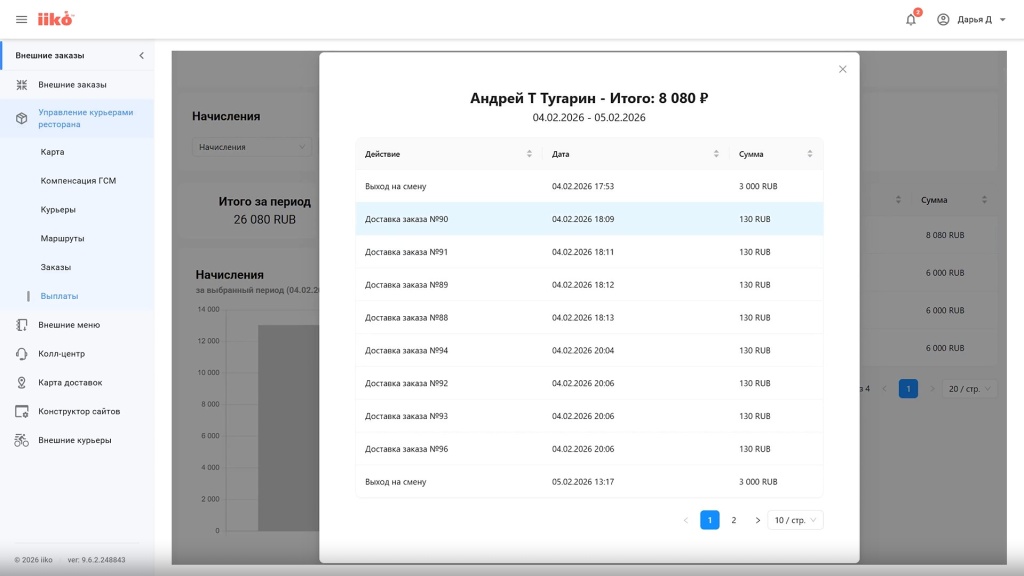The width and height of the screenshot is (1024, 576).
Task: Close the Андрей Т Тугарин dialog
Action: pyautogui.click(x=842, y=69)
